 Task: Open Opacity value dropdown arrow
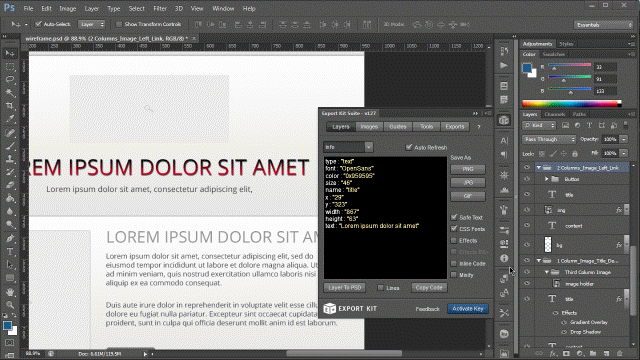tap(624, 140)
